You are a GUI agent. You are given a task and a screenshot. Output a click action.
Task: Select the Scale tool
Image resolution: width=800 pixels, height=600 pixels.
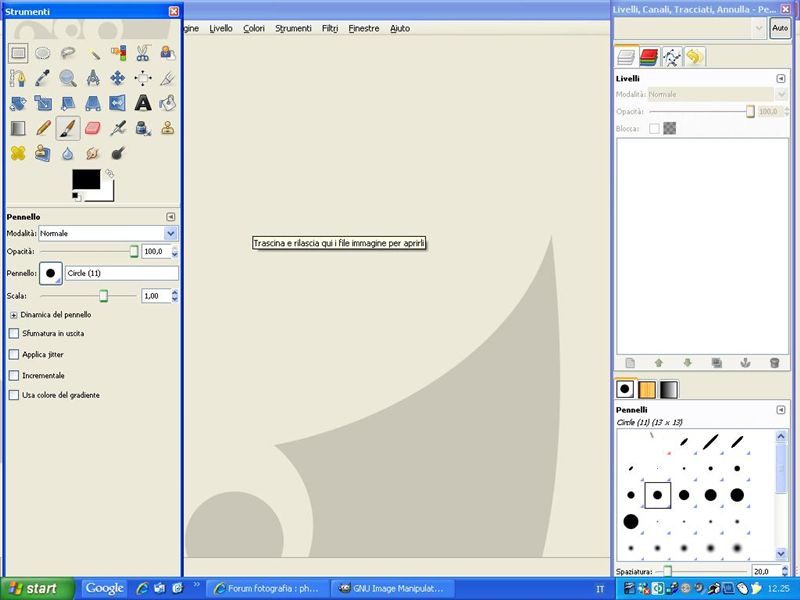click(43, 103)
